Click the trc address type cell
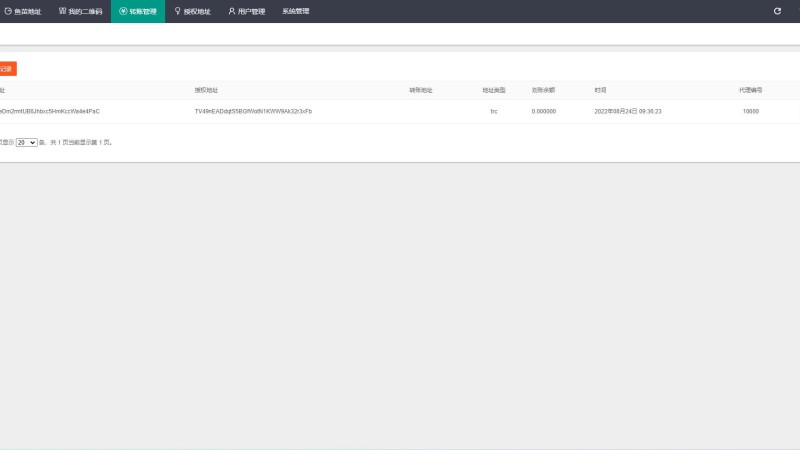The height and width of the screenshot is (450, 800). pyautogui.click(x=494, y=111)
